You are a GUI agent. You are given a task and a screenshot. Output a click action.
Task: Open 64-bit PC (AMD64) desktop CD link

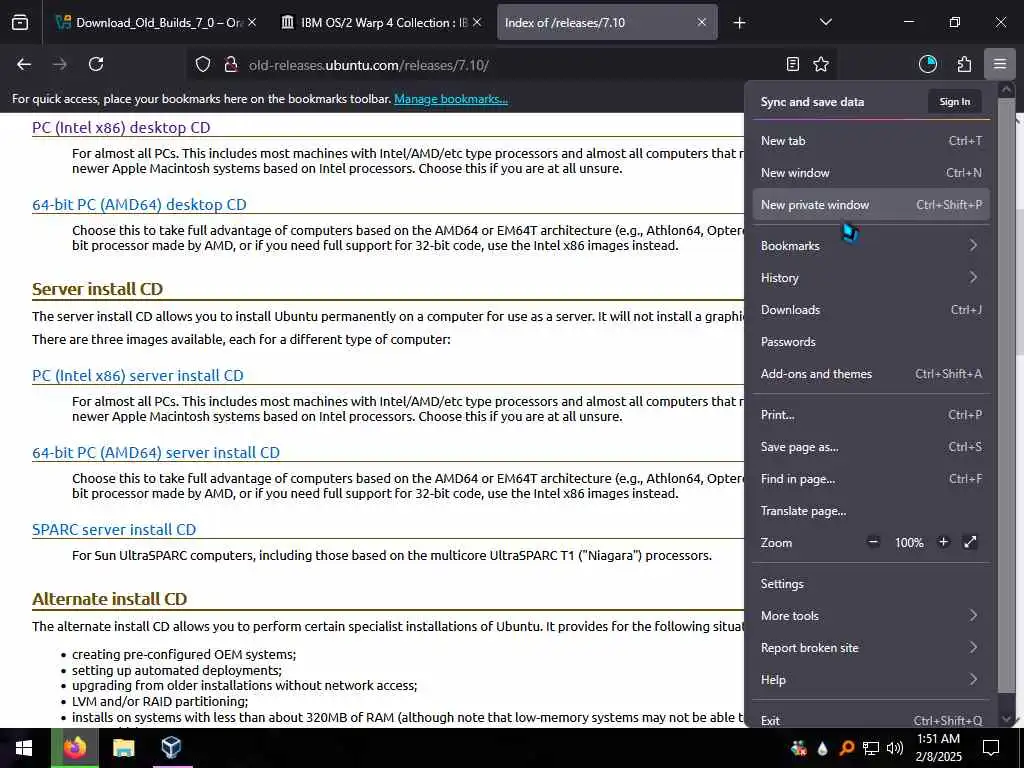(x=139, y=204)
